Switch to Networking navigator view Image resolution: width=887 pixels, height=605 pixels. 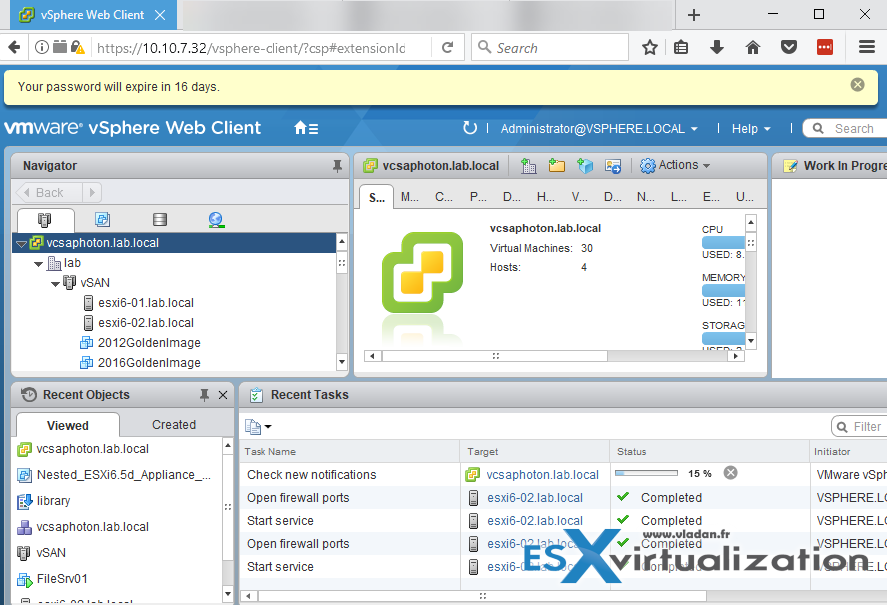[x=216, y=220]
